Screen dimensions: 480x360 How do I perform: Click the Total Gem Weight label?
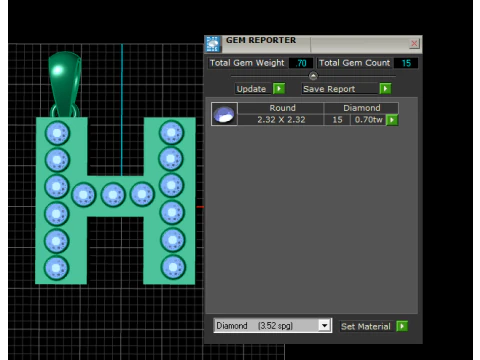(x=247, y=63)
